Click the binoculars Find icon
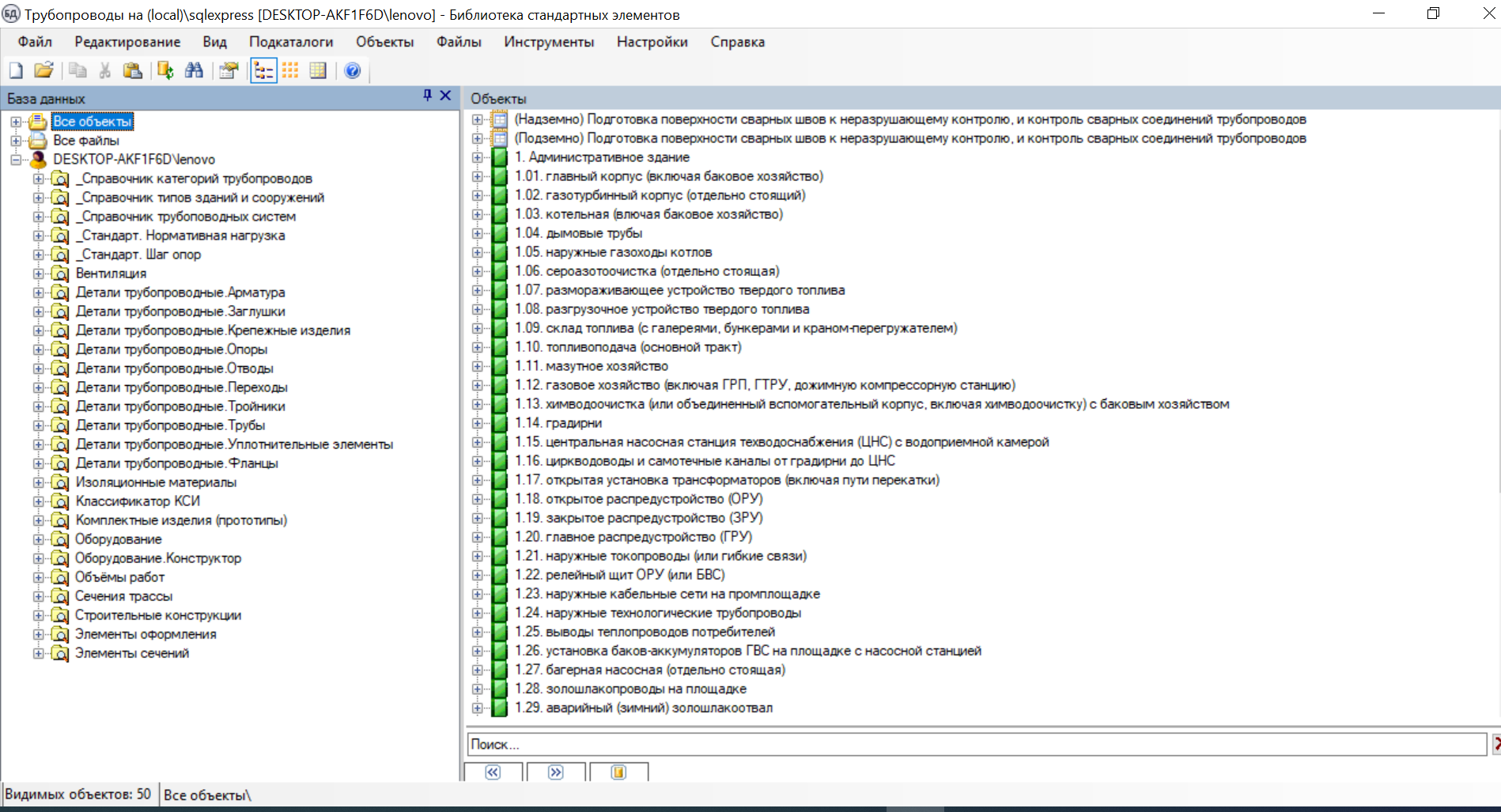The image size is (1501, 812). (194, 71)
